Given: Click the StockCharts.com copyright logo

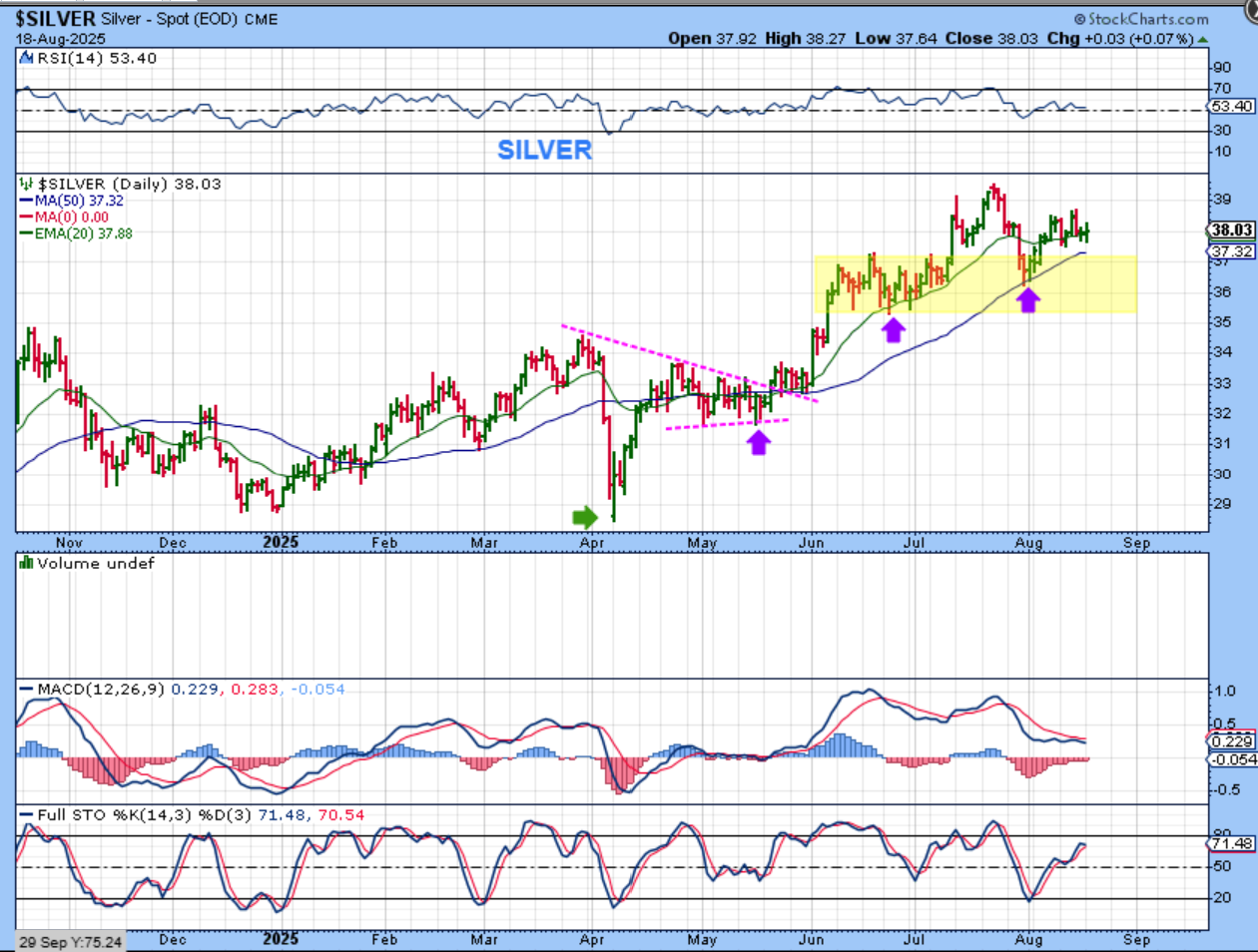Looking at the screenshot, I should tap(1140, 19).
